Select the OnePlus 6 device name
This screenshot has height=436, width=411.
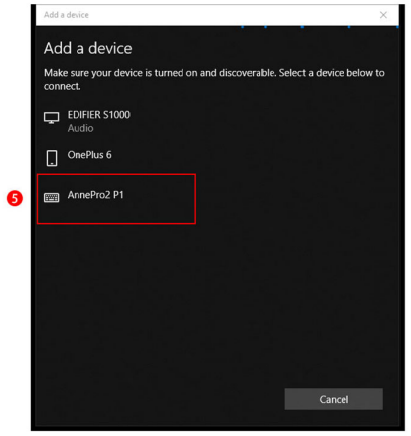(89, 155)
